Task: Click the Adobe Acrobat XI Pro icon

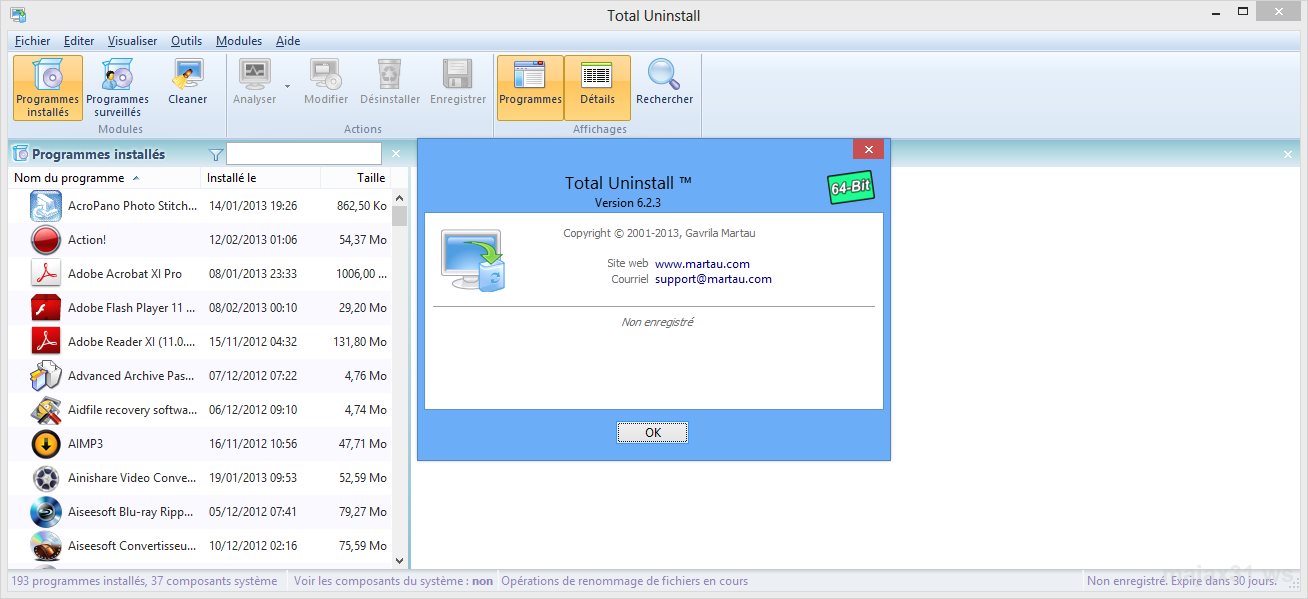Action: 47,274
